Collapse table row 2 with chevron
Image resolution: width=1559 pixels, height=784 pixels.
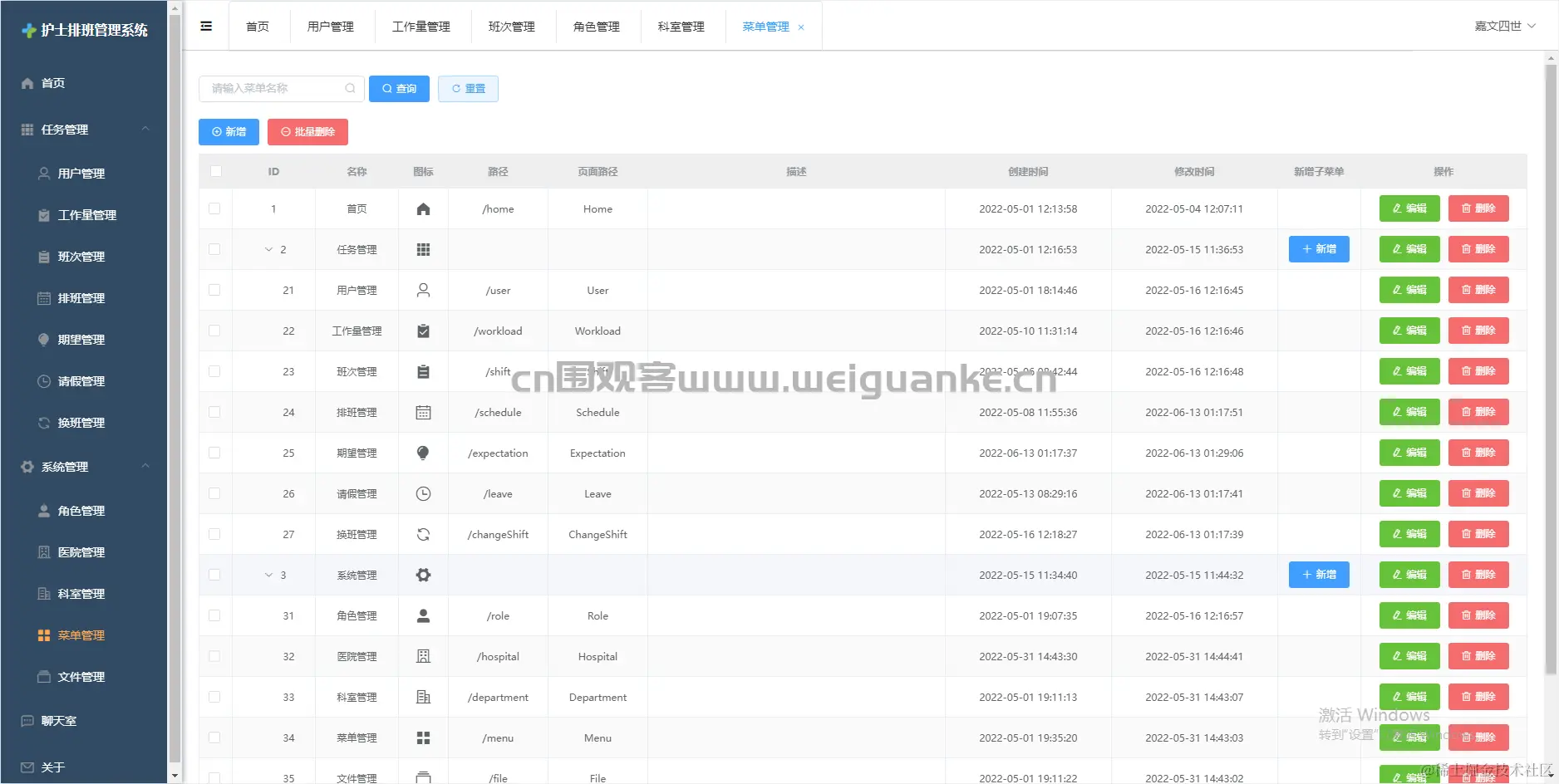point(268,249)
